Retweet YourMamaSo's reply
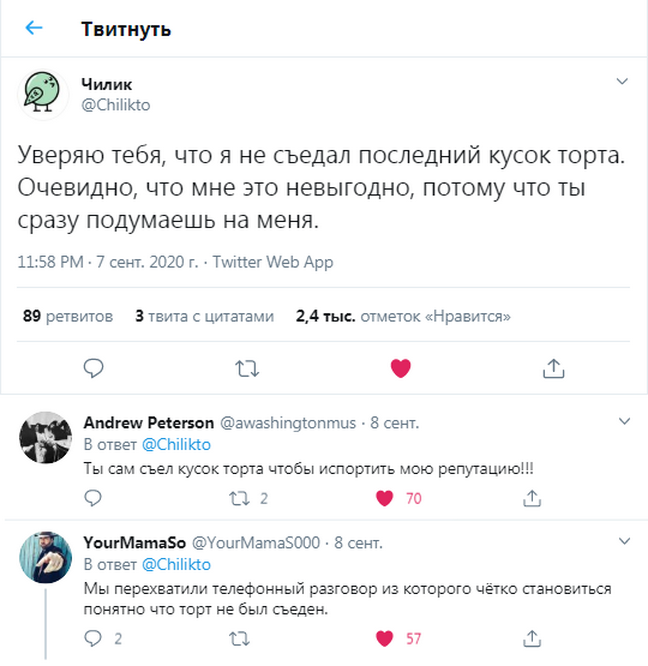This screenshot has width=648, height=666. [x=240, y=638]
